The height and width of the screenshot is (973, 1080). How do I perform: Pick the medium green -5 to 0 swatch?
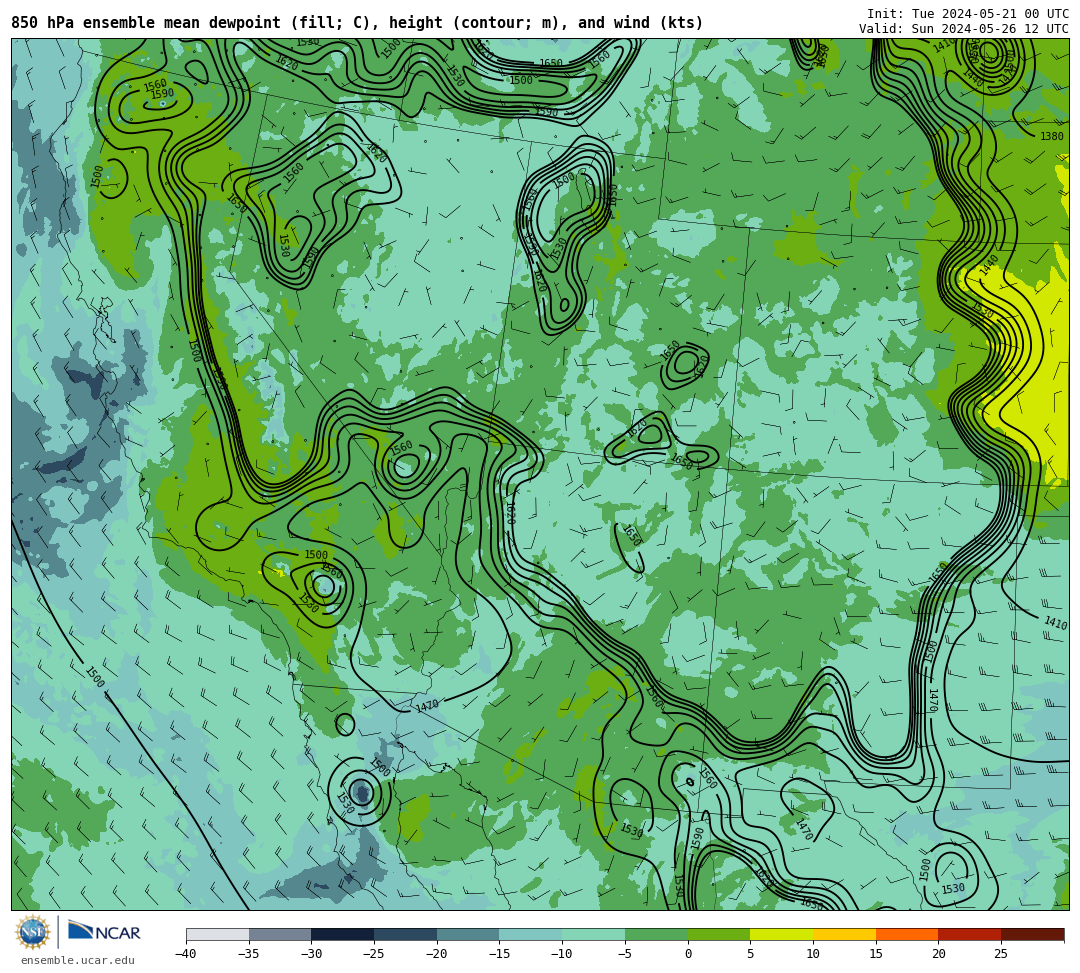(x=656, y=934)
